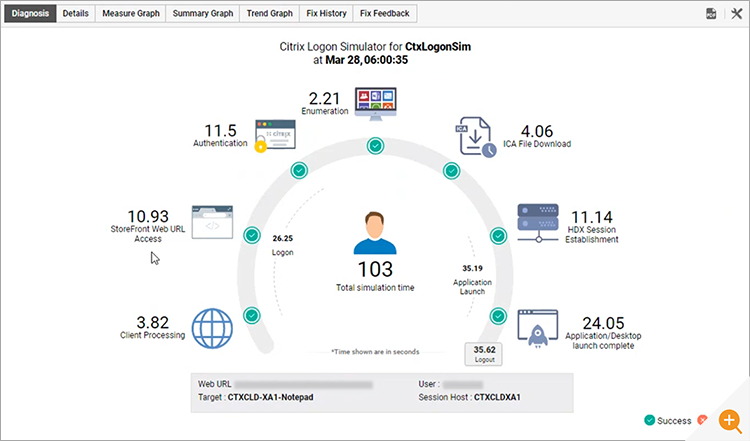Click the 35.62 Logout box
This screenshot has height=441, width=750.
(x=484, y=354)
